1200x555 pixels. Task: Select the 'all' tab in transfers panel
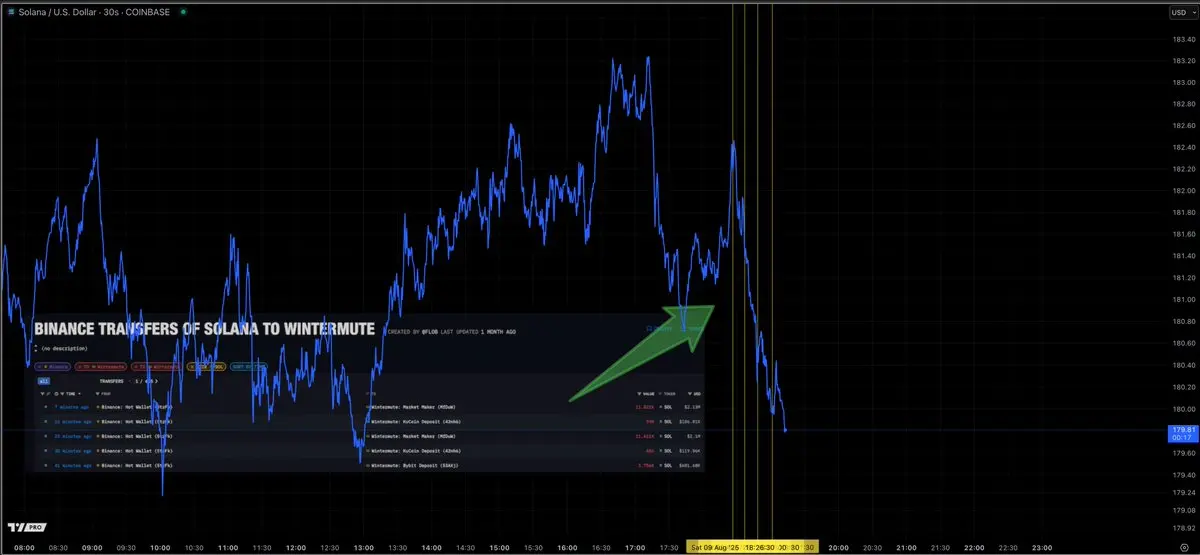(x=43, y=381)
